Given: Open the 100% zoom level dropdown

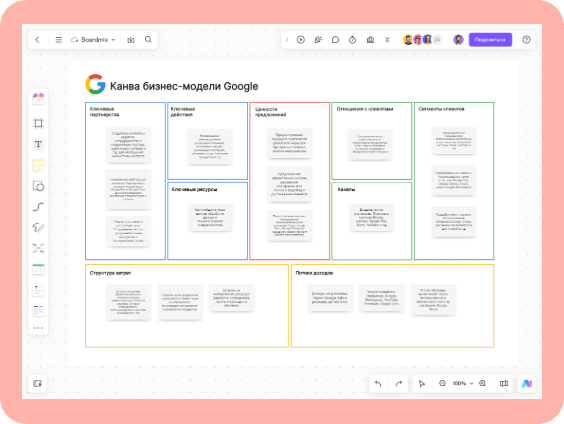Looking at the screenshot, I should [x=463, y=383].
